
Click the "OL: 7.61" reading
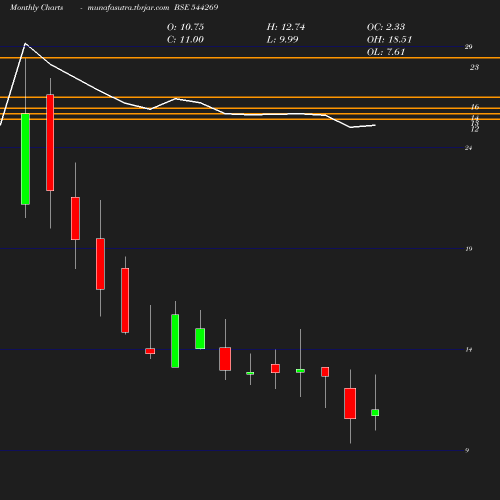point(386,52)
